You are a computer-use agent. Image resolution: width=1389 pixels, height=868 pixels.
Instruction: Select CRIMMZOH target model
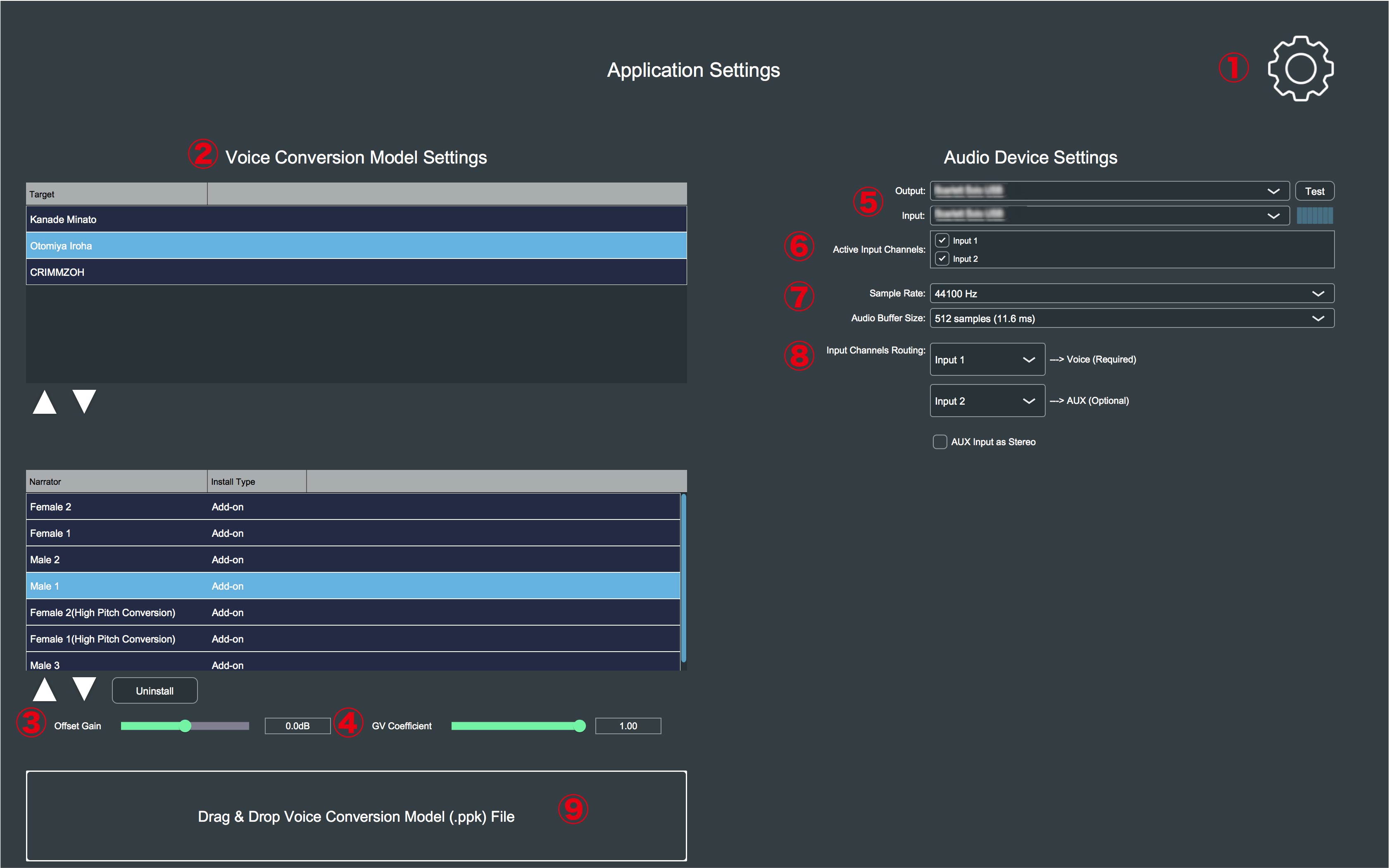pos(356,272)
